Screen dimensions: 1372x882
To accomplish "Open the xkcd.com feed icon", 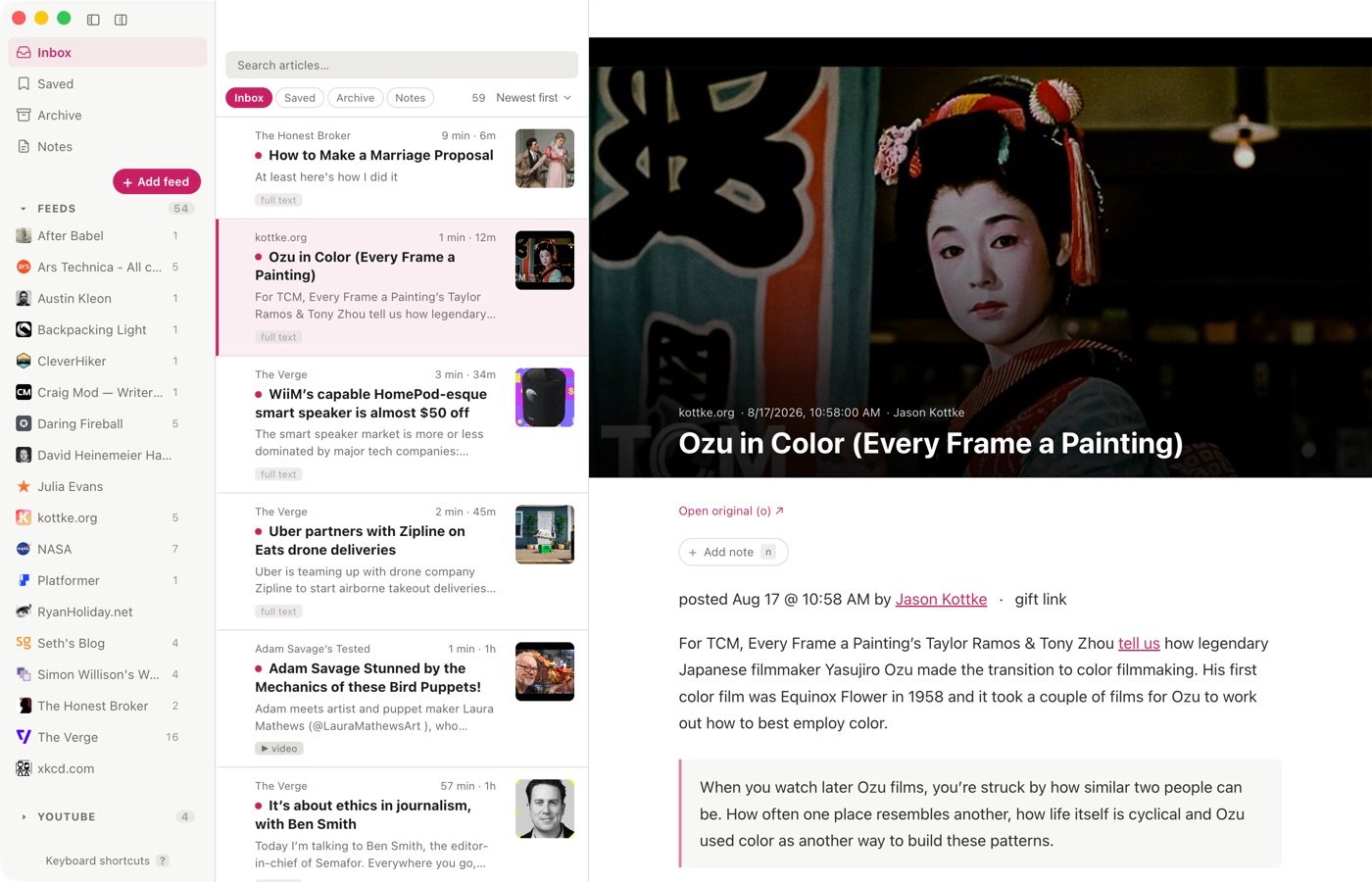I will (x=24, y=769).
